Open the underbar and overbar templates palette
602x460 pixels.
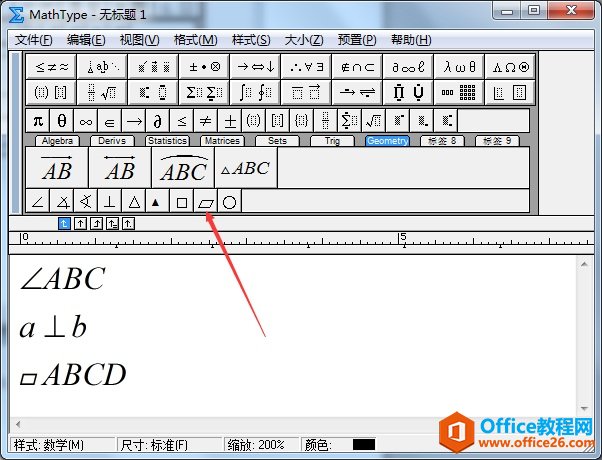306,92
